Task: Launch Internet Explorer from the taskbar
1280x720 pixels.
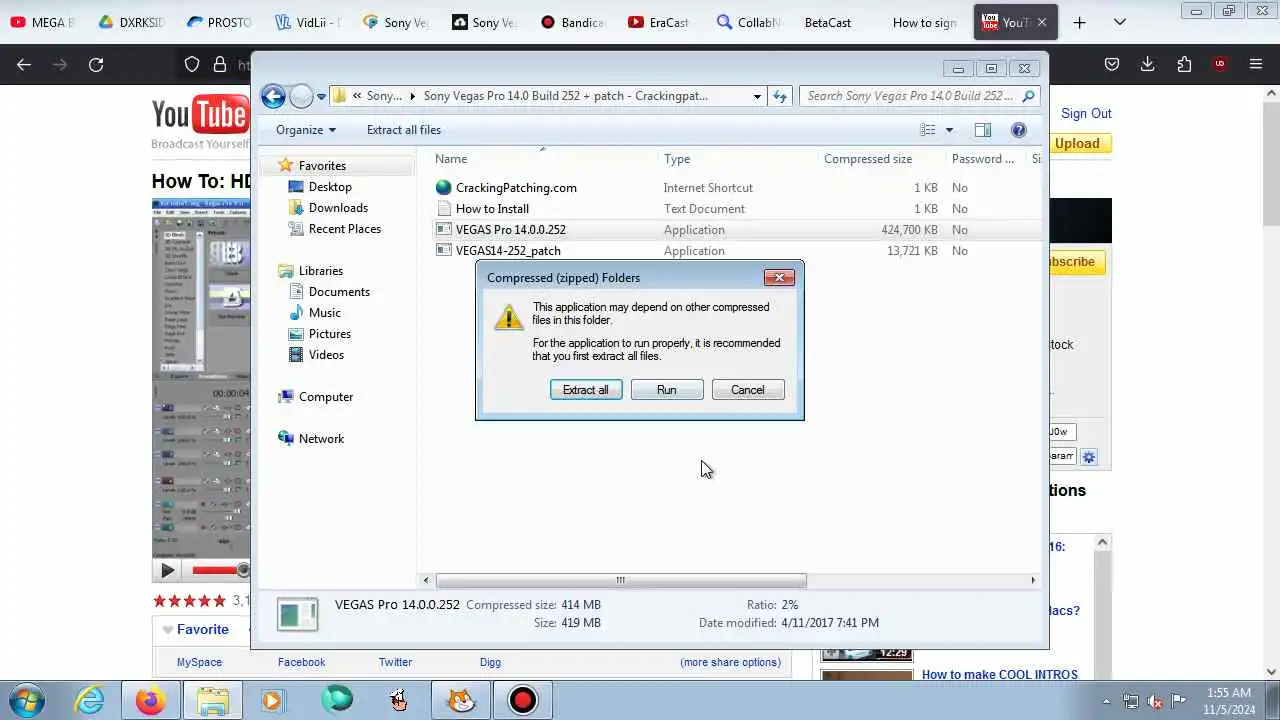Action: tap(90, 701)
